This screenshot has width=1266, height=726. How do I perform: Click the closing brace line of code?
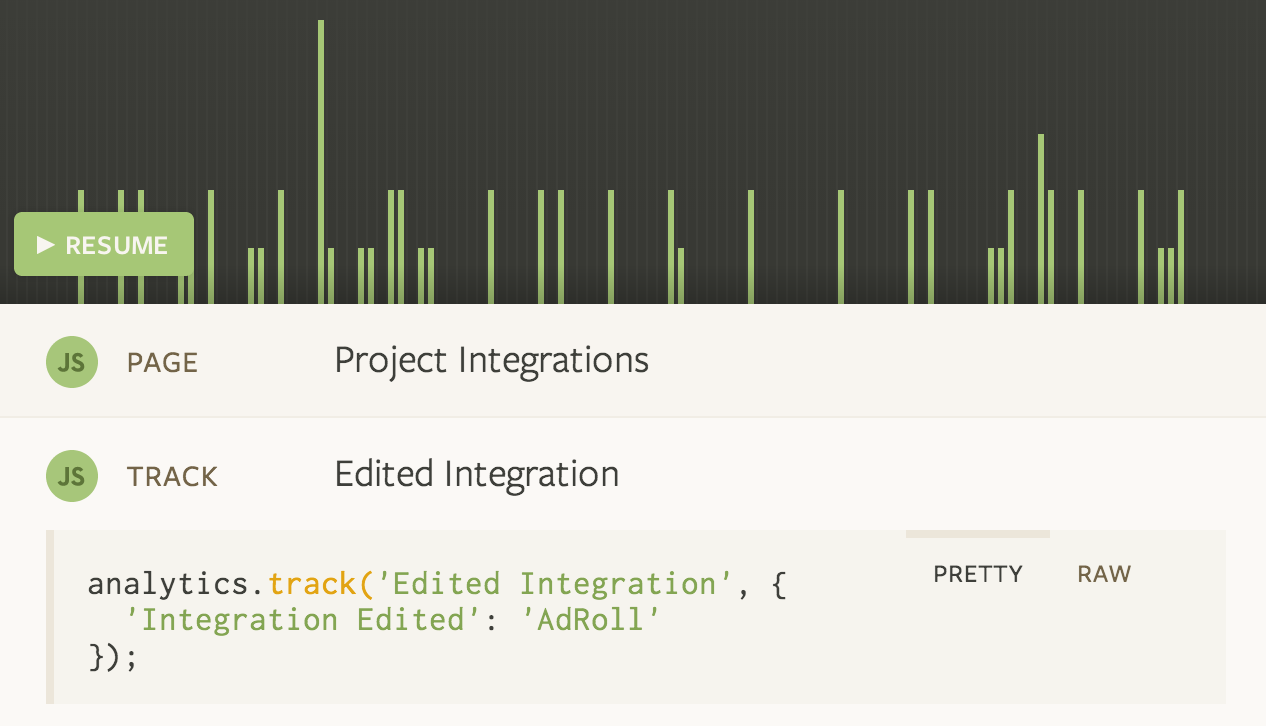click(x=112, y=658)
